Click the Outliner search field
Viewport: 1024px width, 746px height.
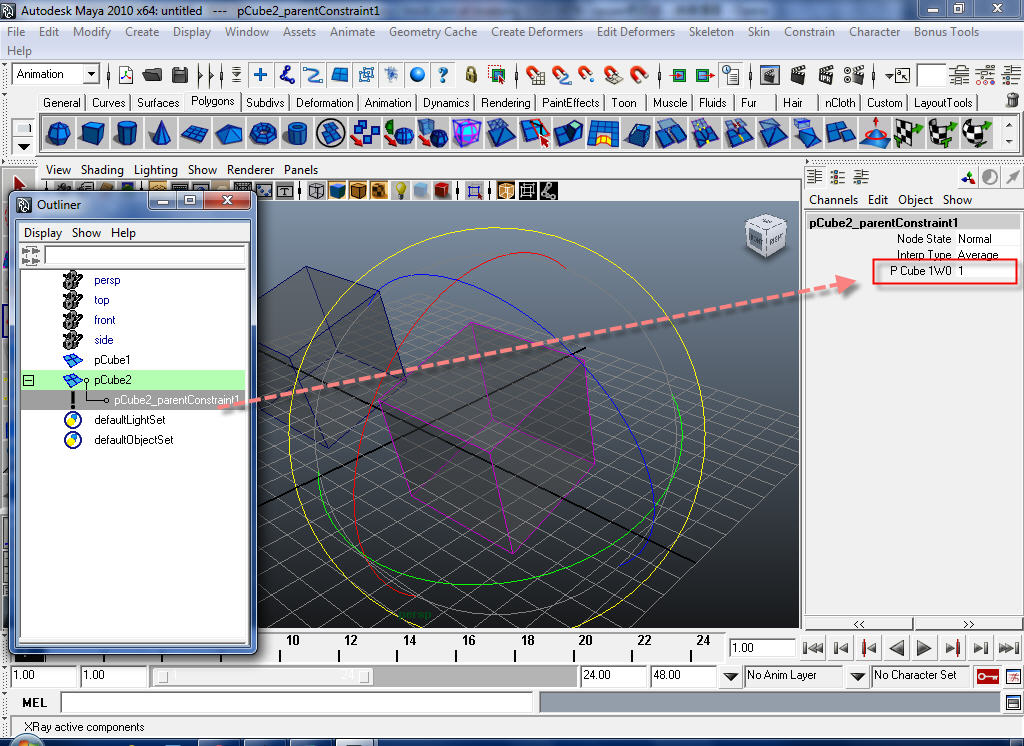145,255
